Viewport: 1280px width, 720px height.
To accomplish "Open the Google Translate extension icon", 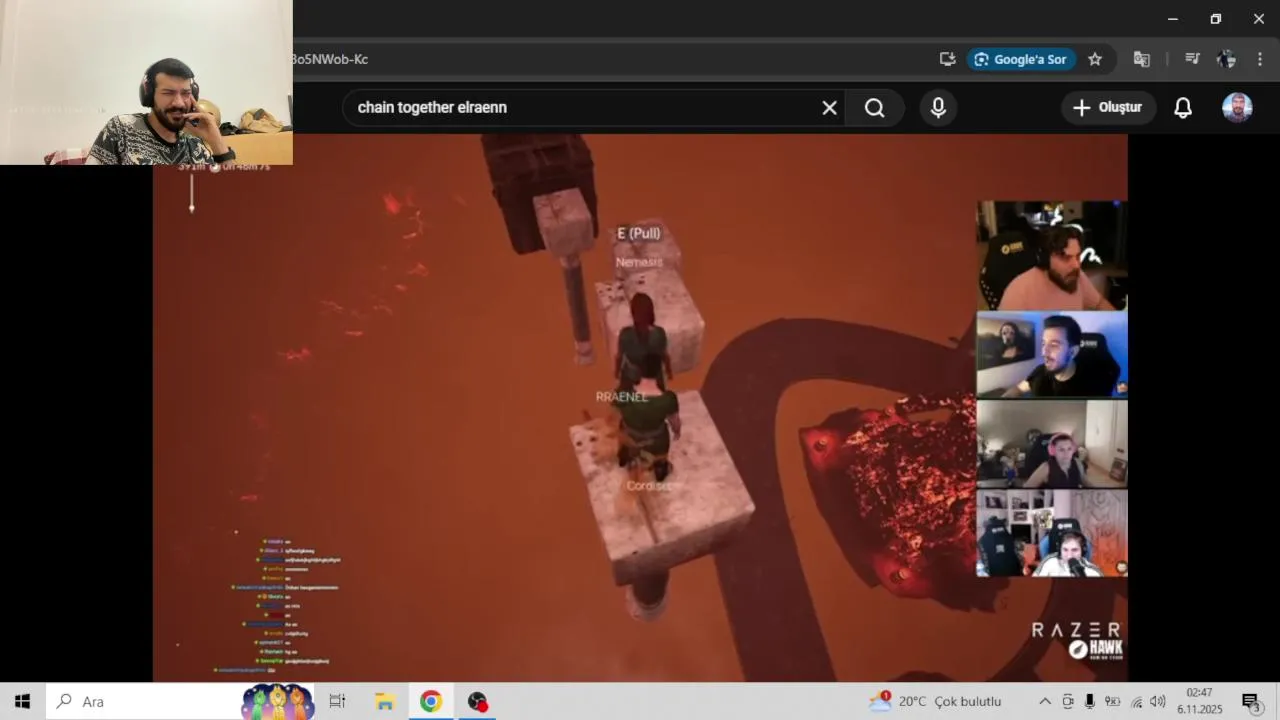I will pyautogui.click(x=1141, y=59).
